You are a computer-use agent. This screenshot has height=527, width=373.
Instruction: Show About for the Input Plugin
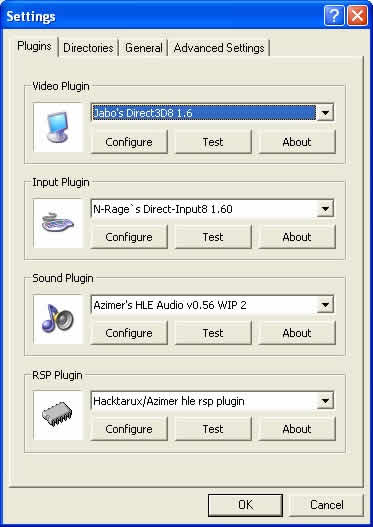(x=297, y=237)
